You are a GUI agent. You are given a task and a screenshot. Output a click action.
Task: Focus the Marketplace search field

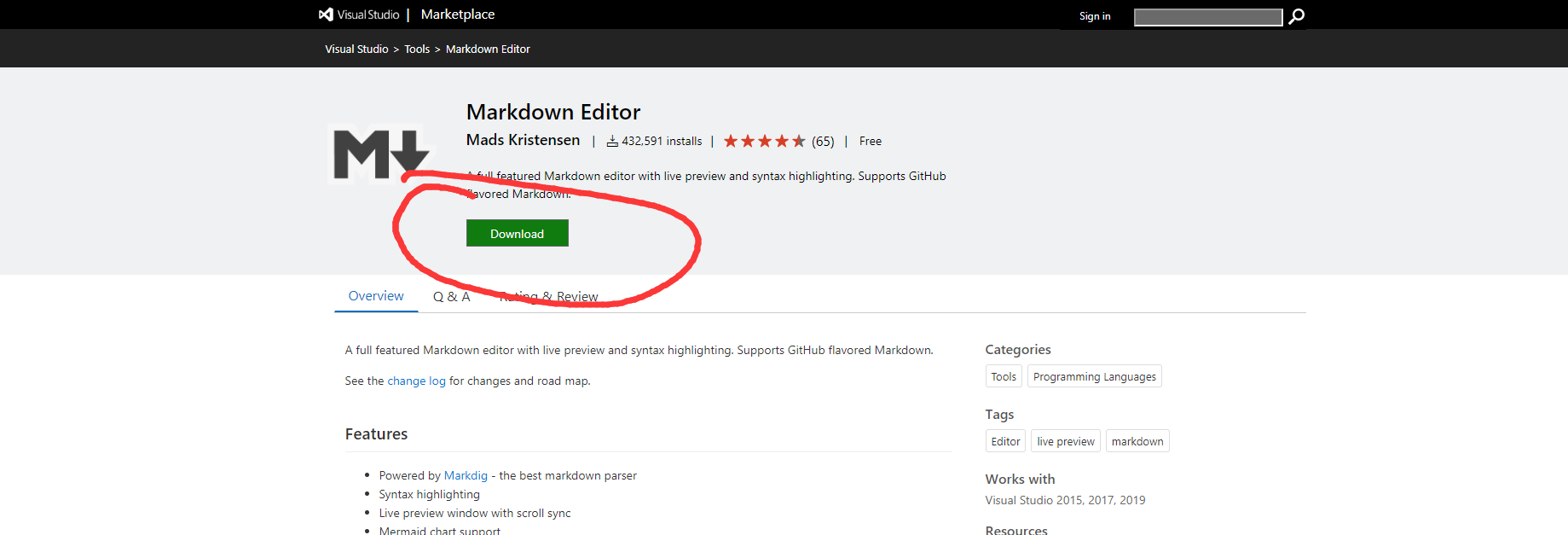point(1207,17)
